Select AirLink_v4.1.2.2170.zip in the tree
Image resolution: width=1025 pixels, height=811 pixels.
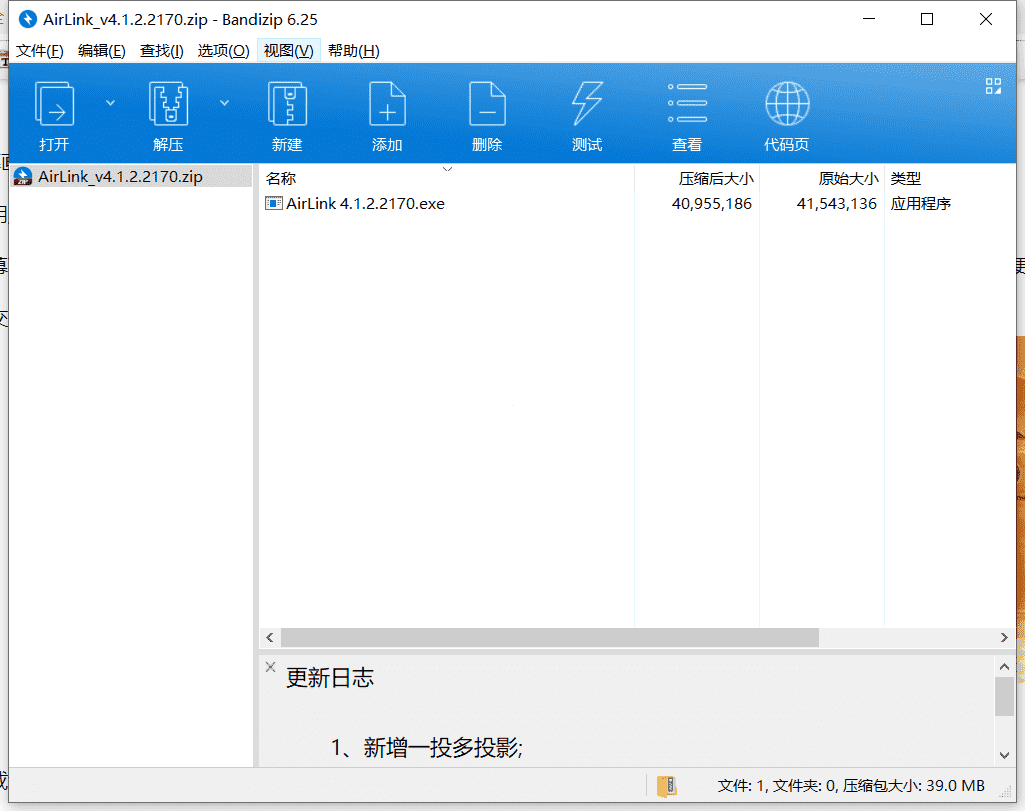point(131,176)
